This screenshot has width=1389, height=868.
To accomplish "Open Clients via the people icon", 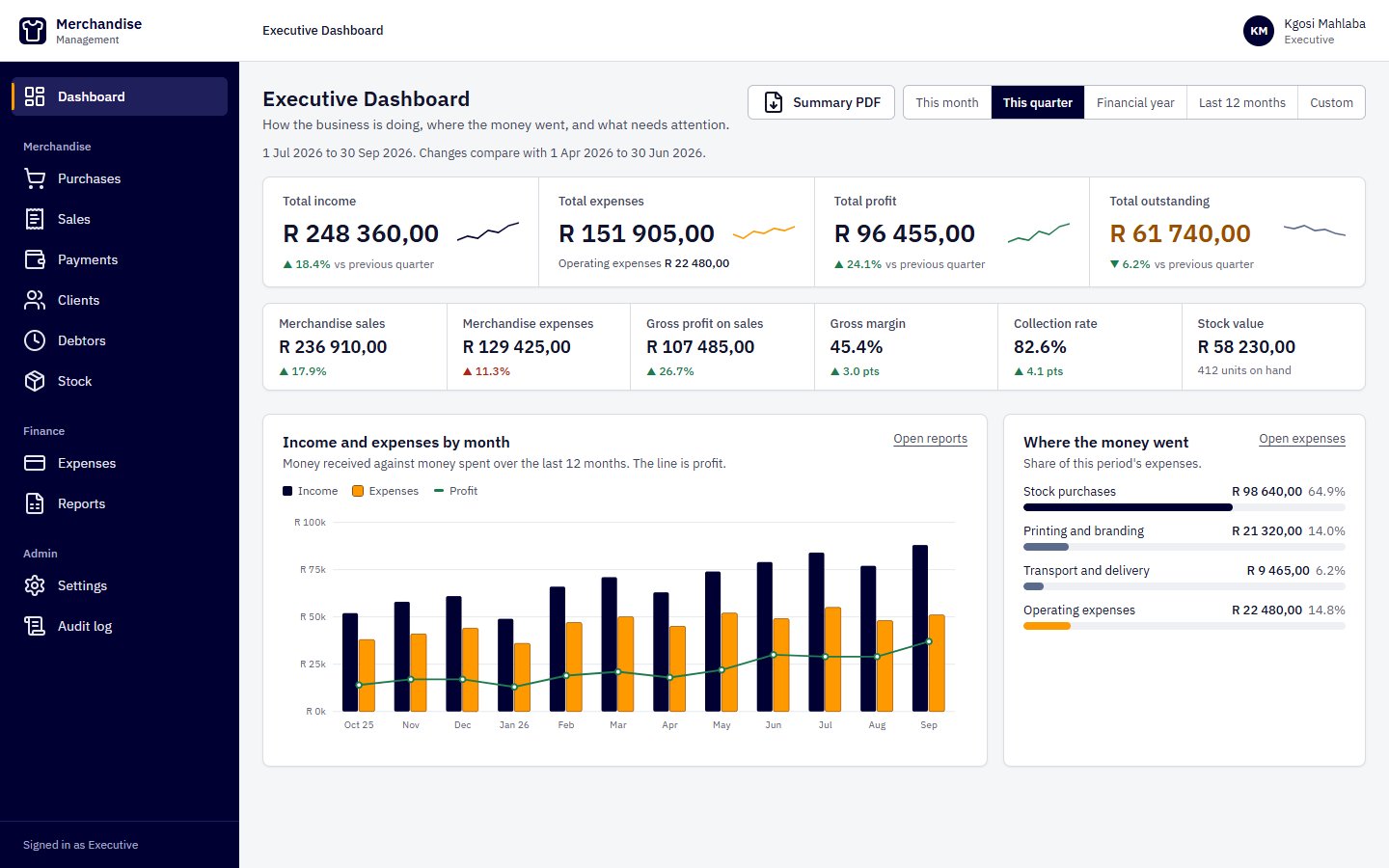I will pyautogui.click(x=35, y=300).
